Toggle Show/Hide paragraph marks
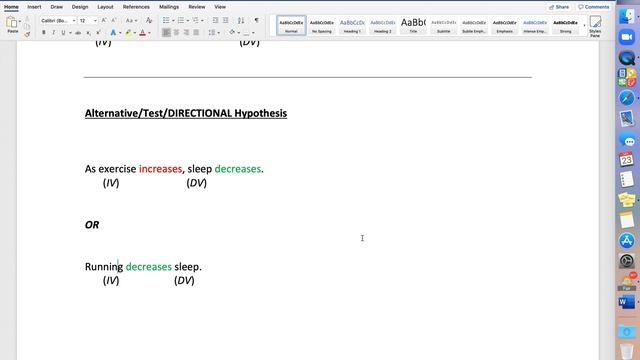The height and width of the screenshot is (360, 640). pos(256,20)
